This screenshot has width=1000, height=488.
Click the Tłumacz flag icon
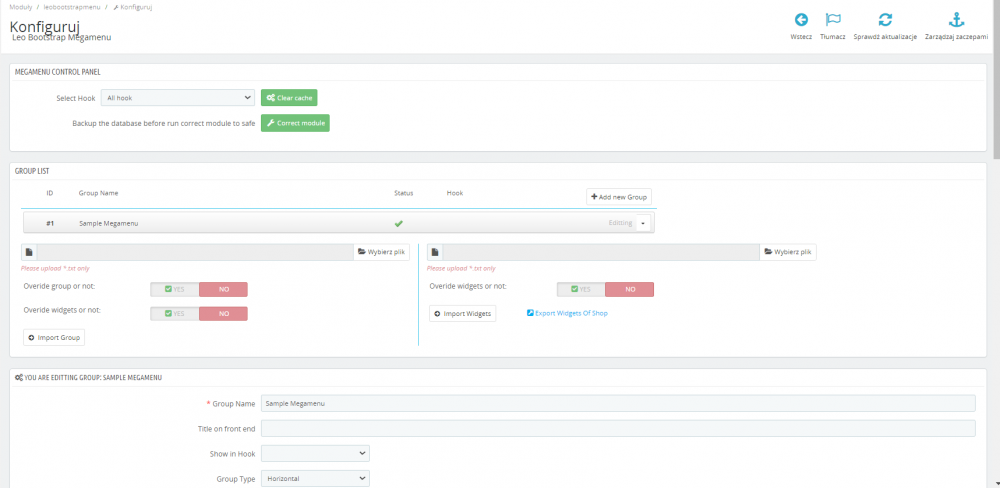[x=833, y=20]
